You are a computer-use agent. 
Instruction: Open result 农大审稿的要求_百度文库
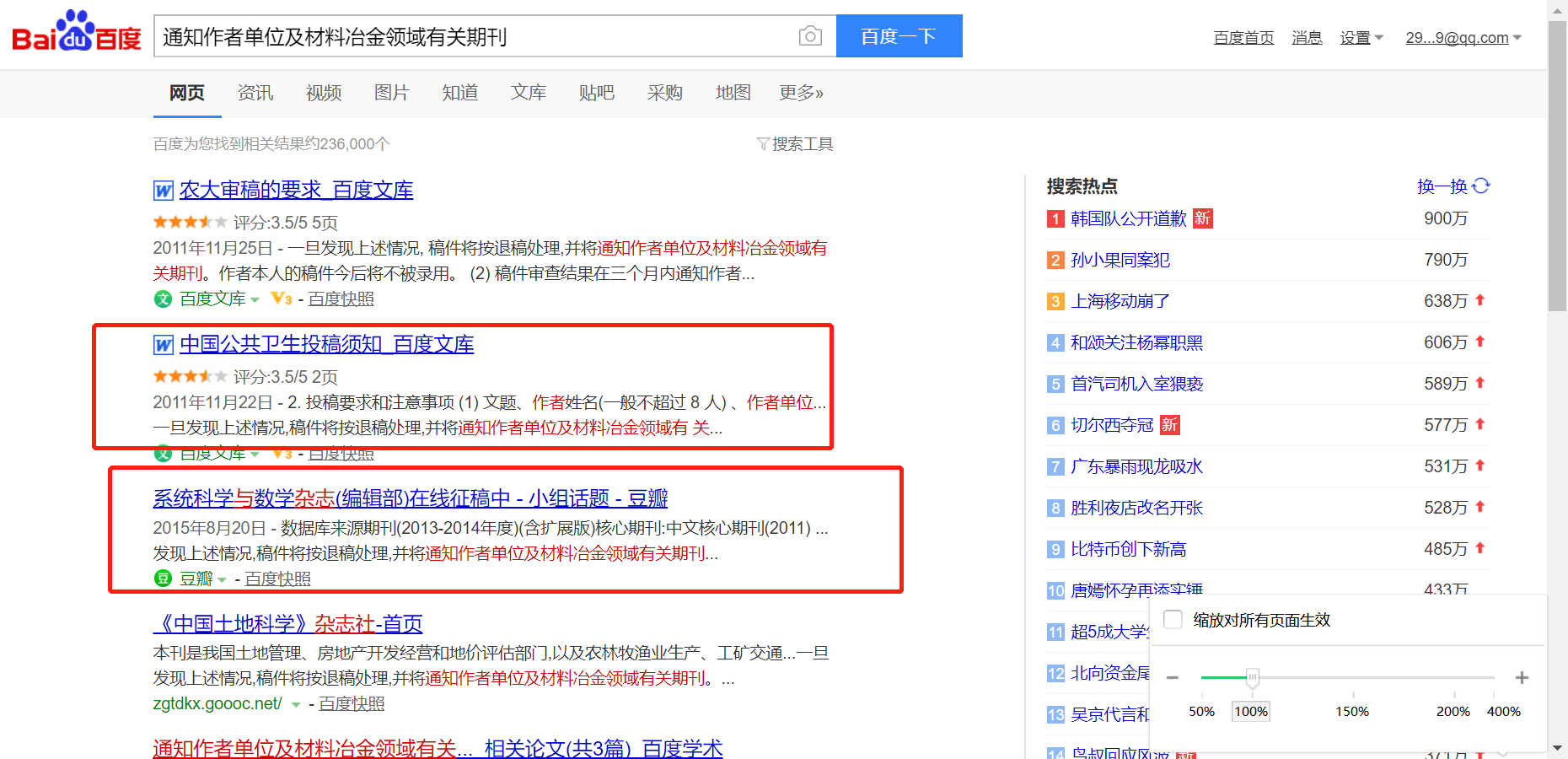pos(296,191)
